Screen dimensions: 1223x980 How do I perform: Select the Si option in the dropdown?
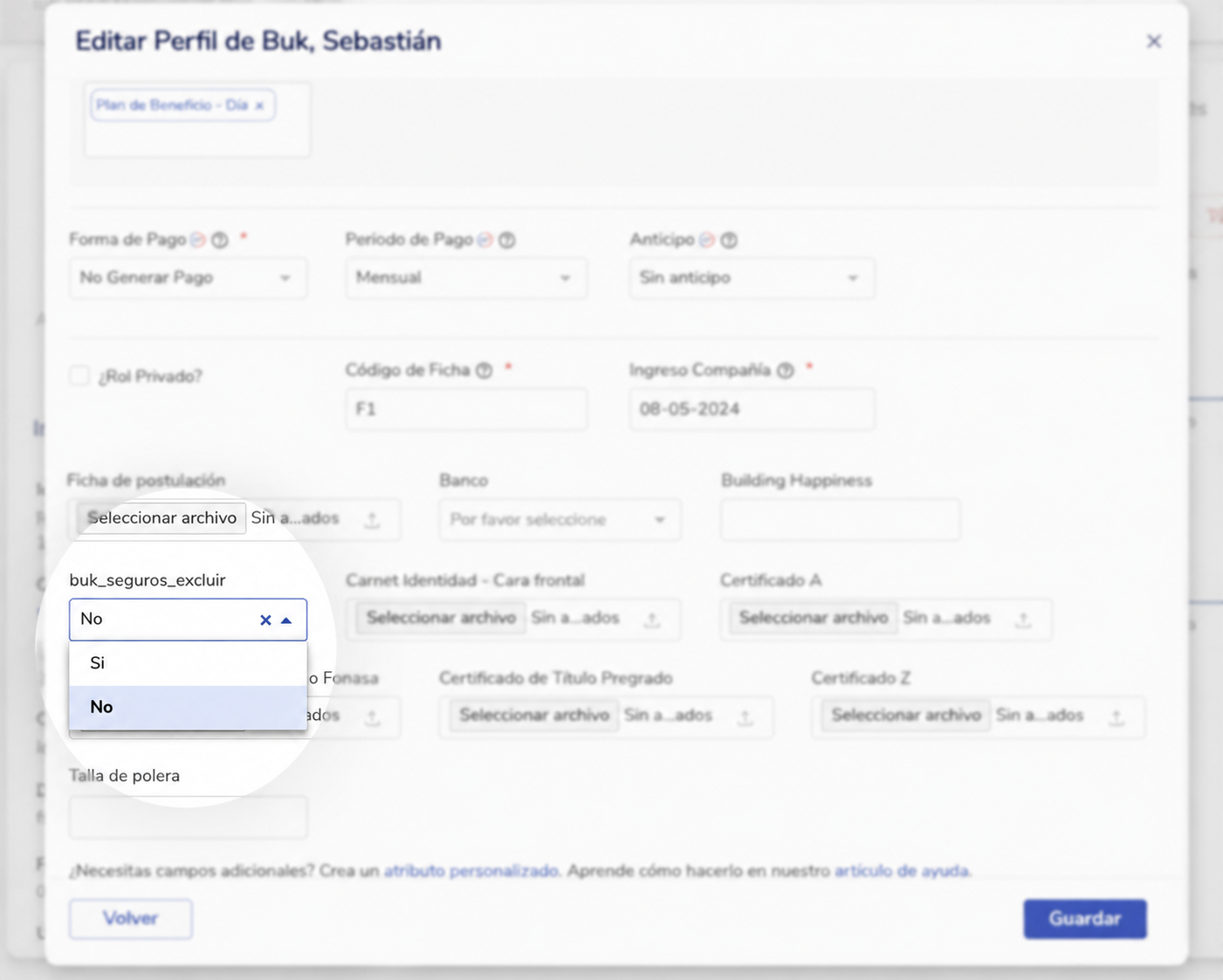(x=188, y=663)
